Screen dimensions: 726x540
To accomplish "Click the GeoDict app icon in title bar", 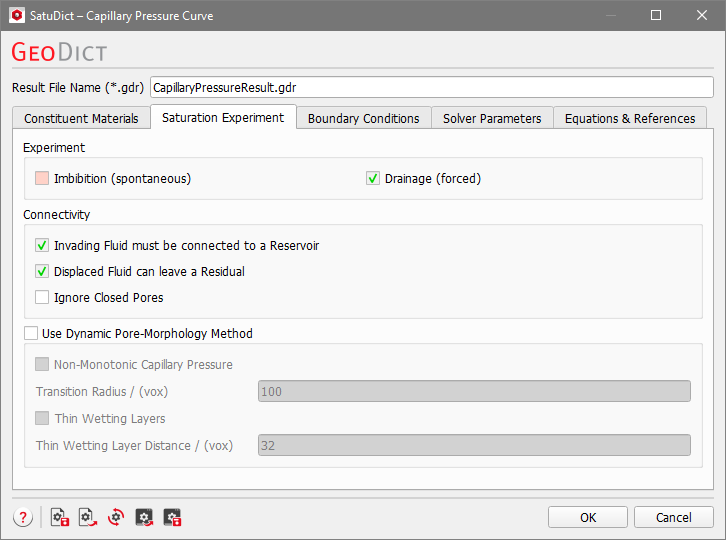I will pyautogui.click(x=17, y=15).
